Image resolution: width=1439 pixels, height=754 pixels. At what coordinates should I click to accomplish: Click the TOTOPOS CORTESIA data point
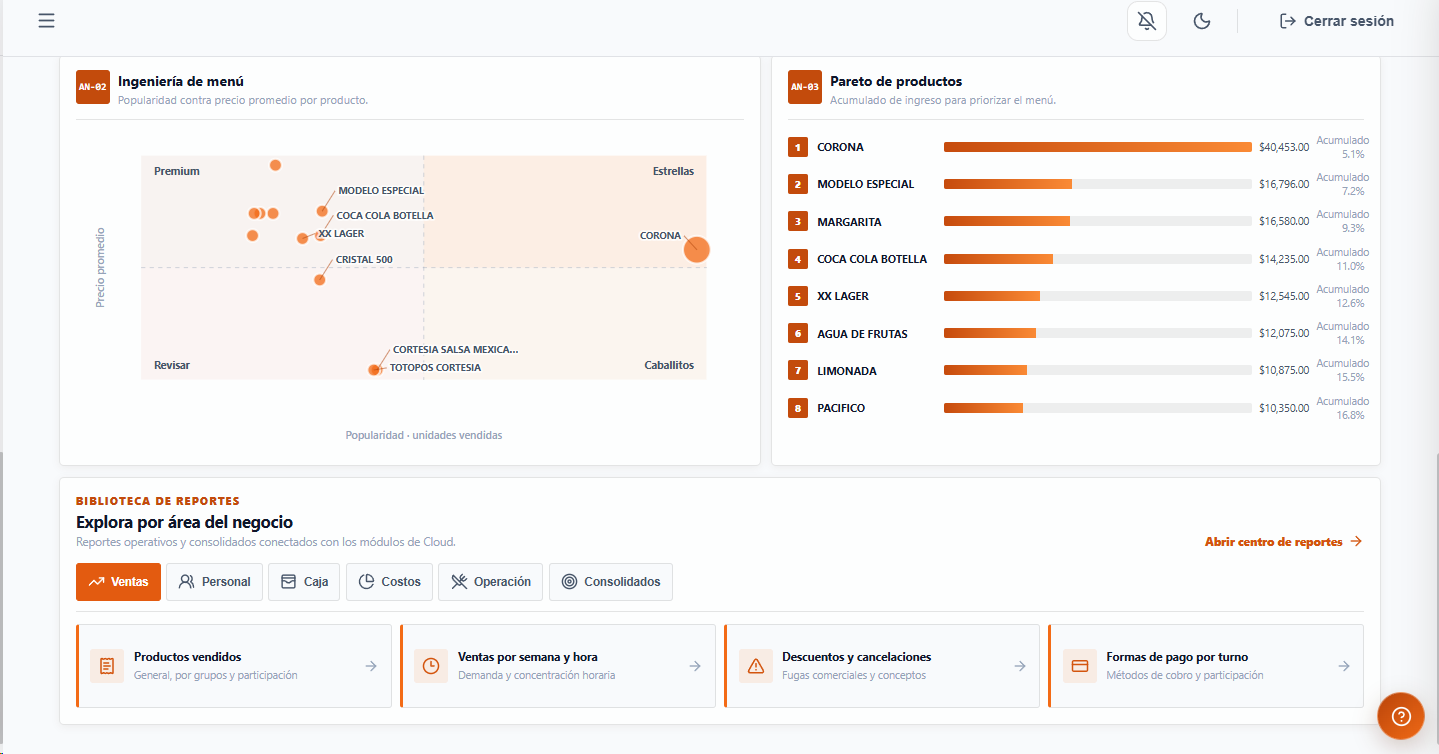tap(374, 370)
